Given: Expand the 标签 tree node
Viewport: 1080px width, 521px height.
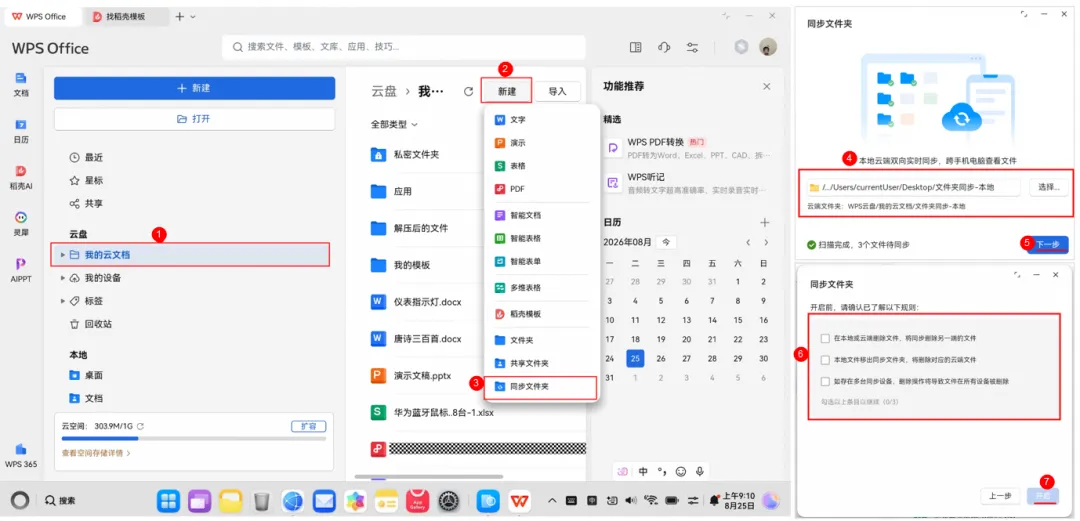Looking at the screenshot, I should 63,301.
